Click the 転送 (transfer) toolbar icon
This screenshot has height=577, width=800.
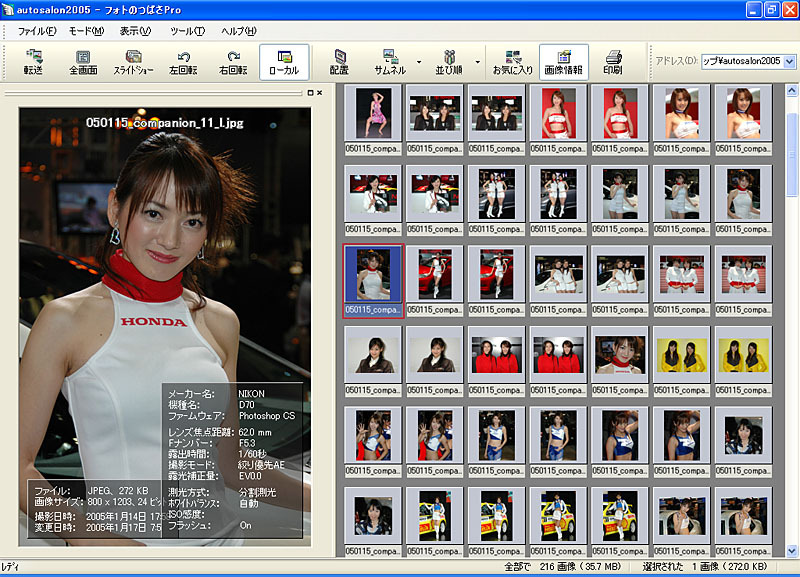coord(33,62)
